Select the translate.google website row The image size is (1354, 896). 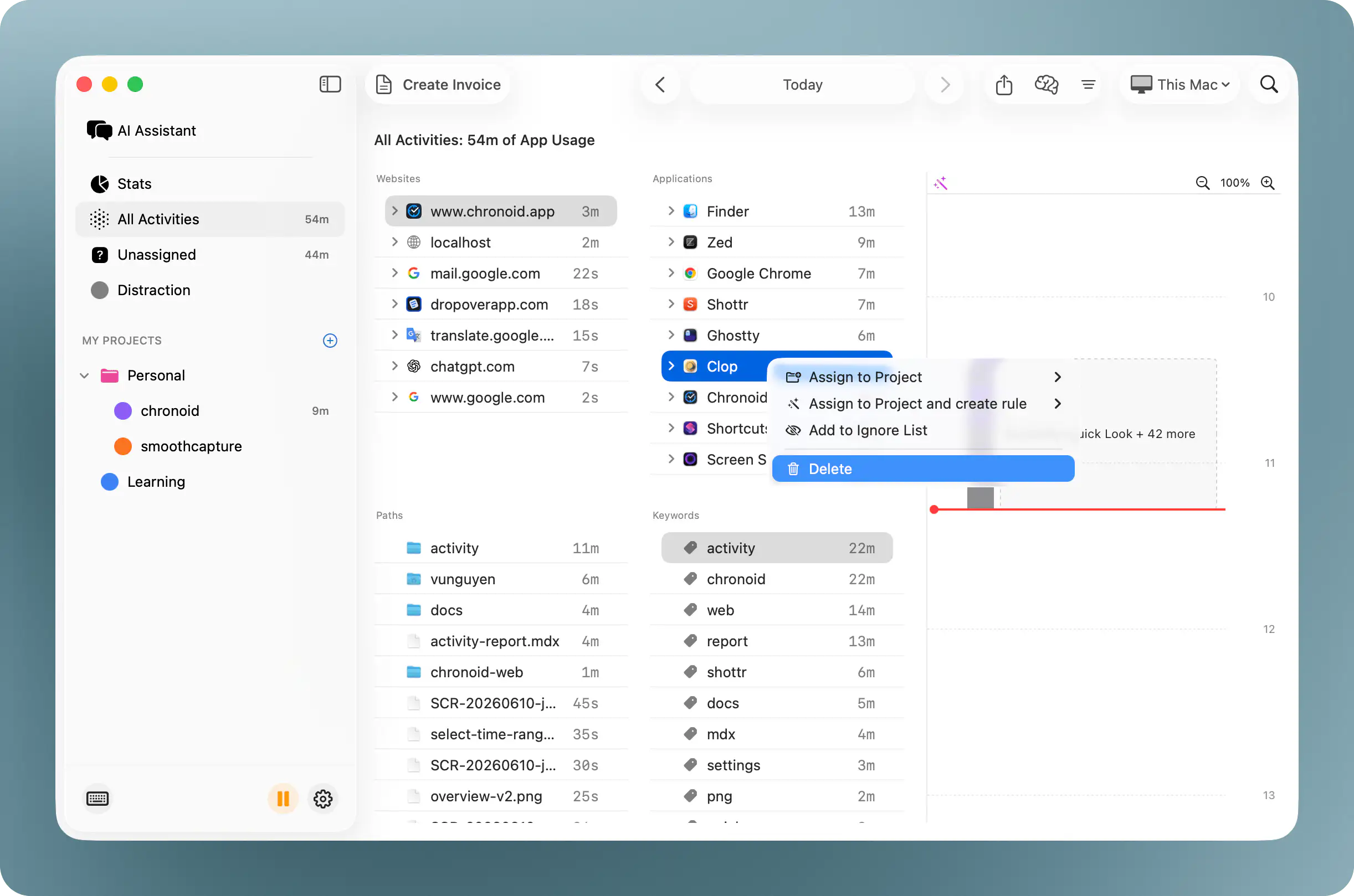coord(501,336)
